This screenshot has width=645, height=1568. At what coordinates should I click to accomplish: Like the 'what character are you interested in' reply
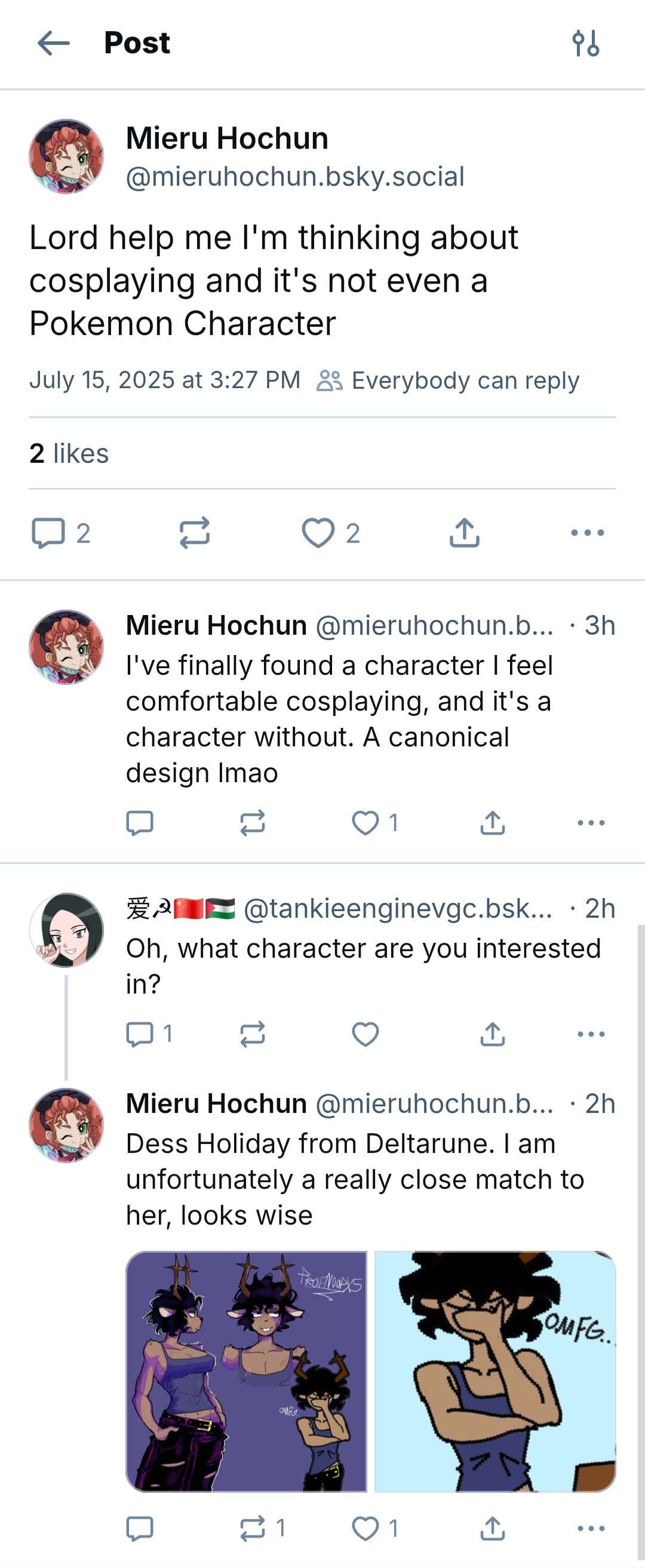point(365,1034)
